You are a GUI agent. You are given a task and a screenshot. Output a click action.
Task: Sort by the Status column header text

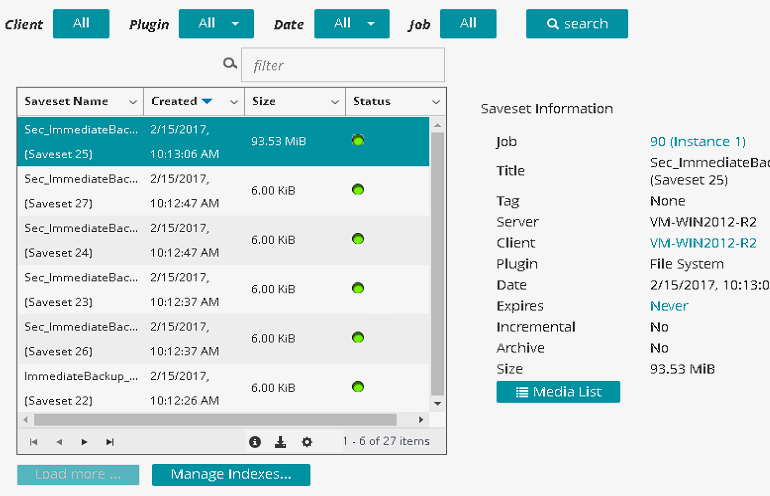[x=372, y=101]
